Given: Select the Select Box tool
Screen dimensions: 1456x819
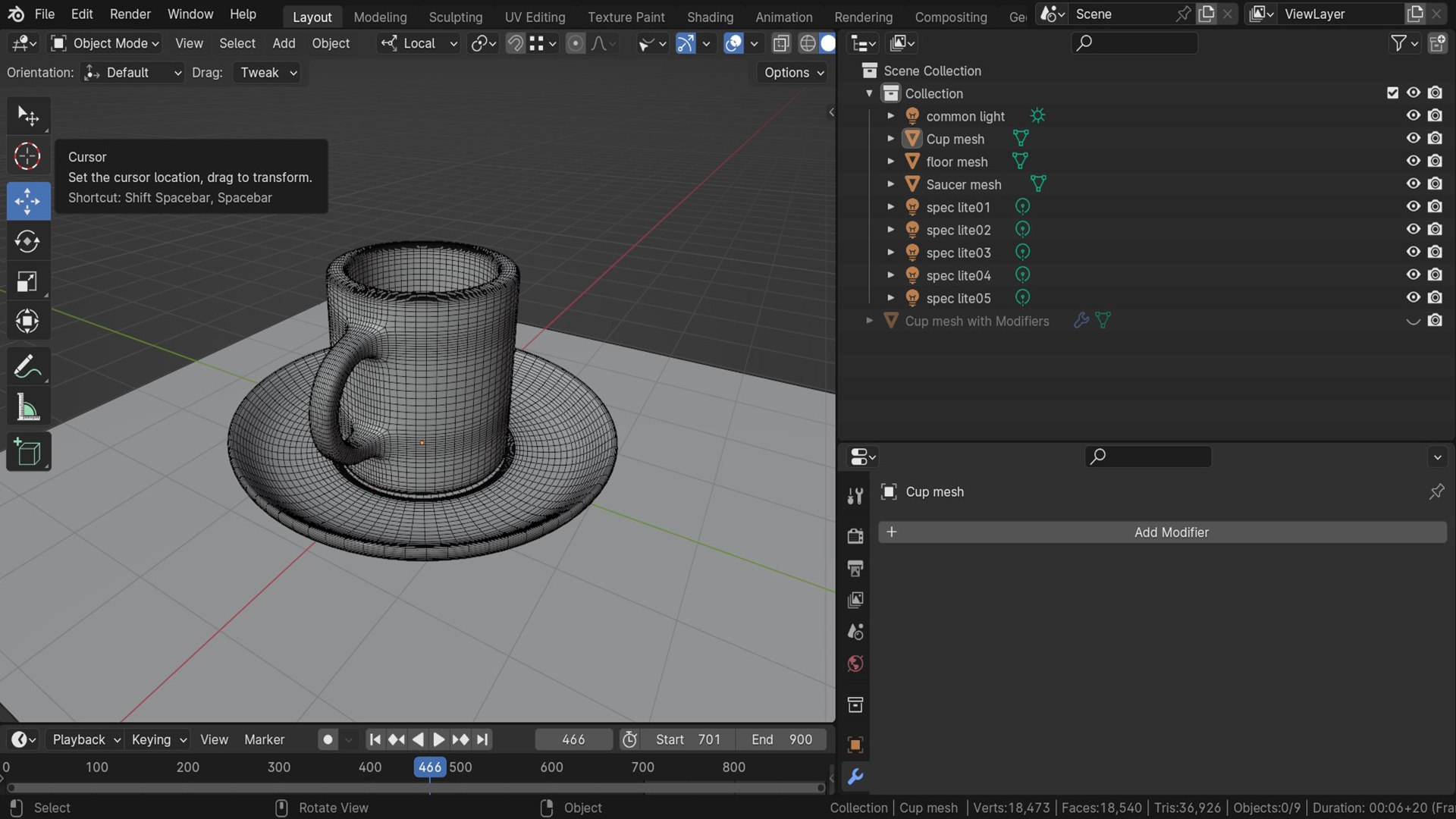Looking at the screenshot, I should coord(28,116).
